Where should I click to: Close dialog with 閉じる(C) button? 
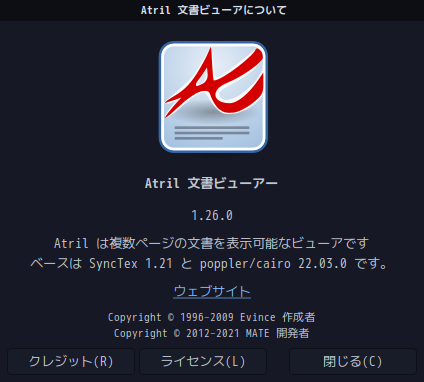pos(353,361)
